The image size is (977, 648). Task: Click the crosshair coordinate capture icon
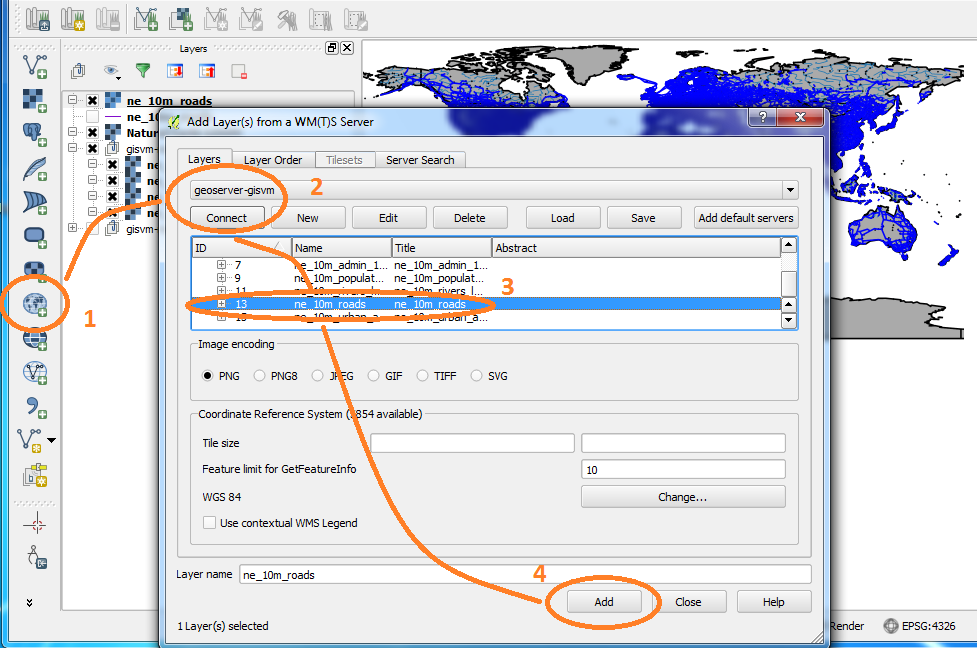pos(36,524)
